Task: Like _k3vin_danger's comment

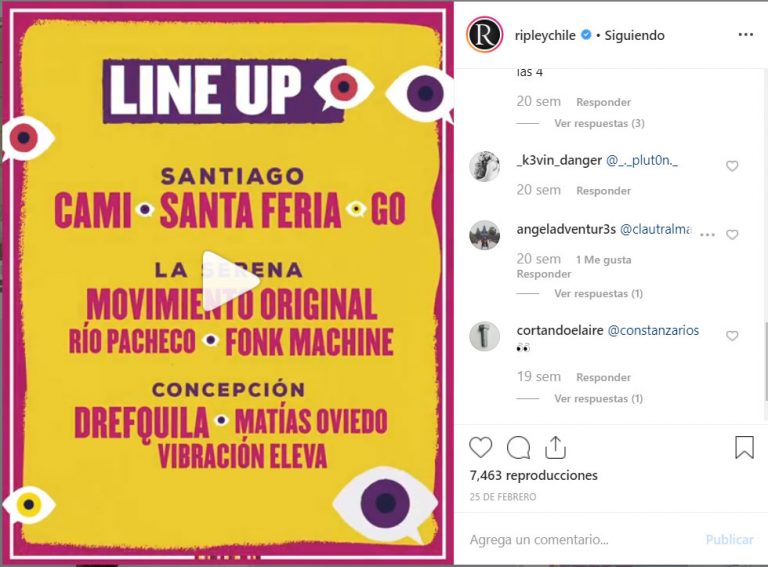Action: (x=732, y=166)
